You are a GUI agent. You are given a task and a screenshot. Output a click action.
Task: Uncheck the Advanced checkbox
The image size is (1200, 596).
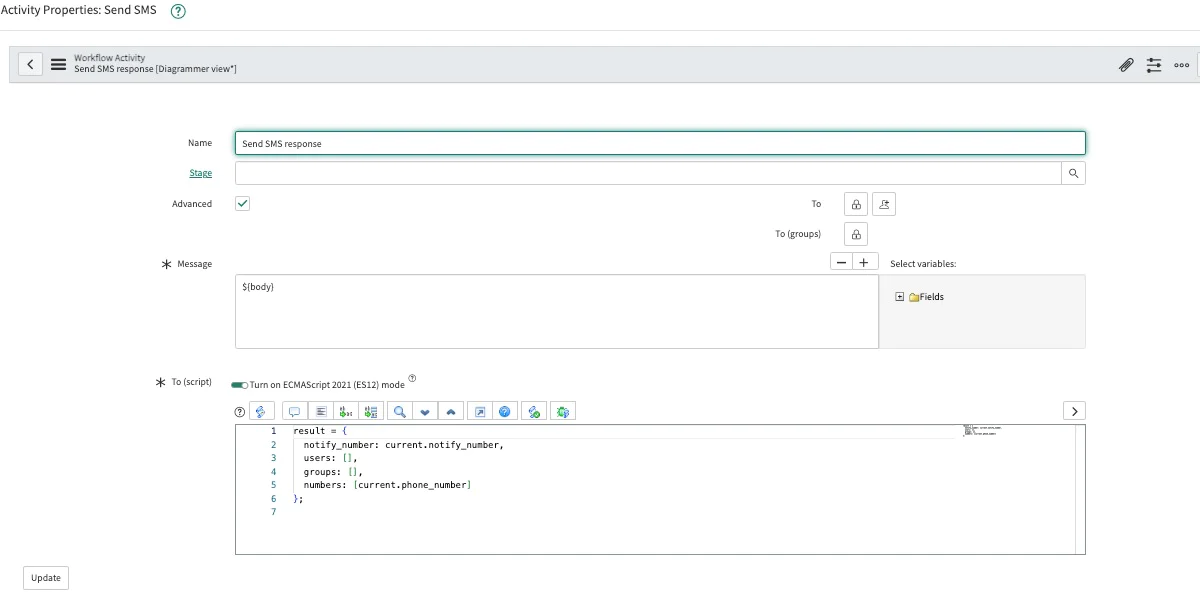243,203
